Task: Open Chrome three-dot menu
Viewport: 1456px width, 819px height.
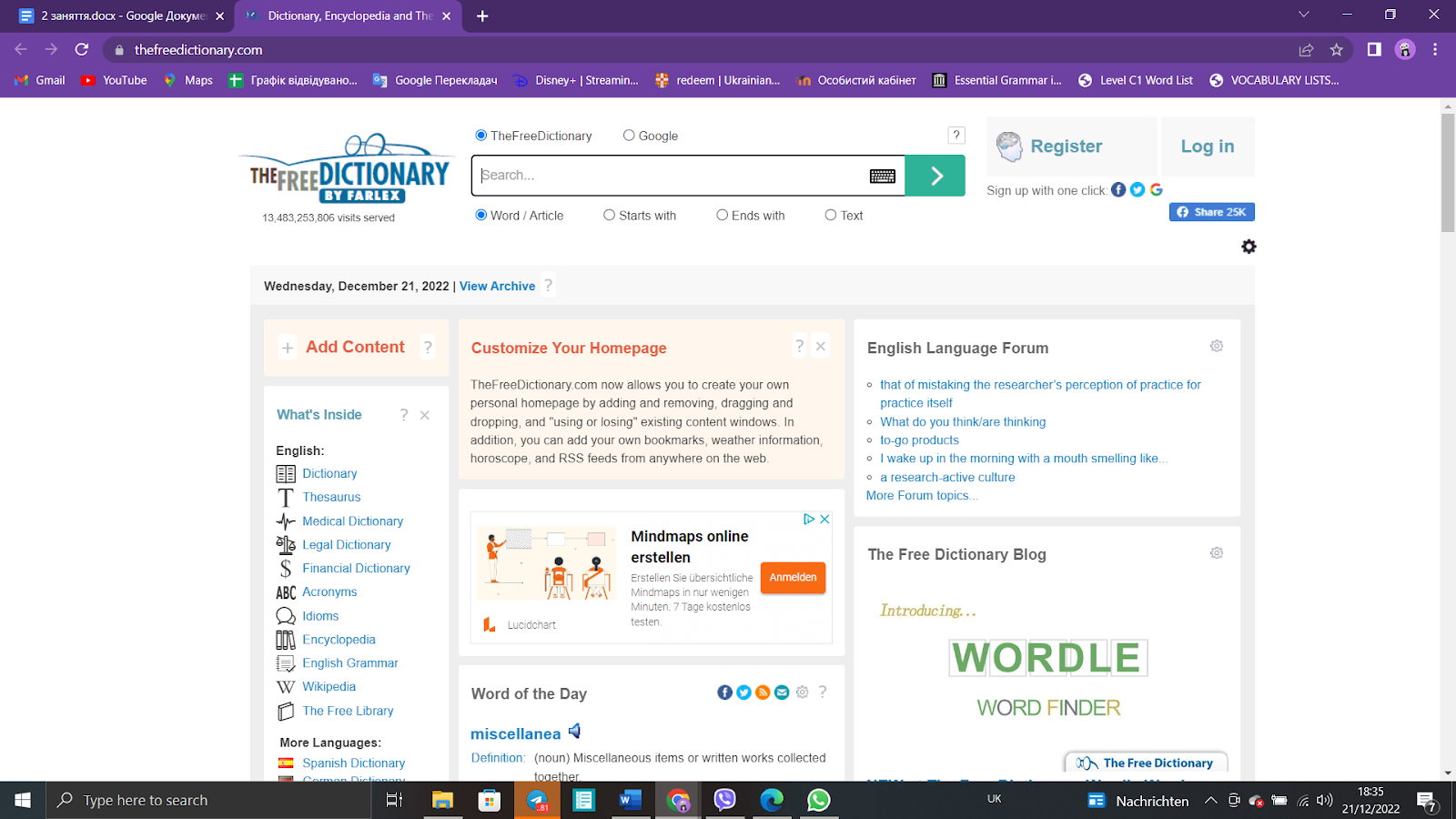Action: point(1435,50)
